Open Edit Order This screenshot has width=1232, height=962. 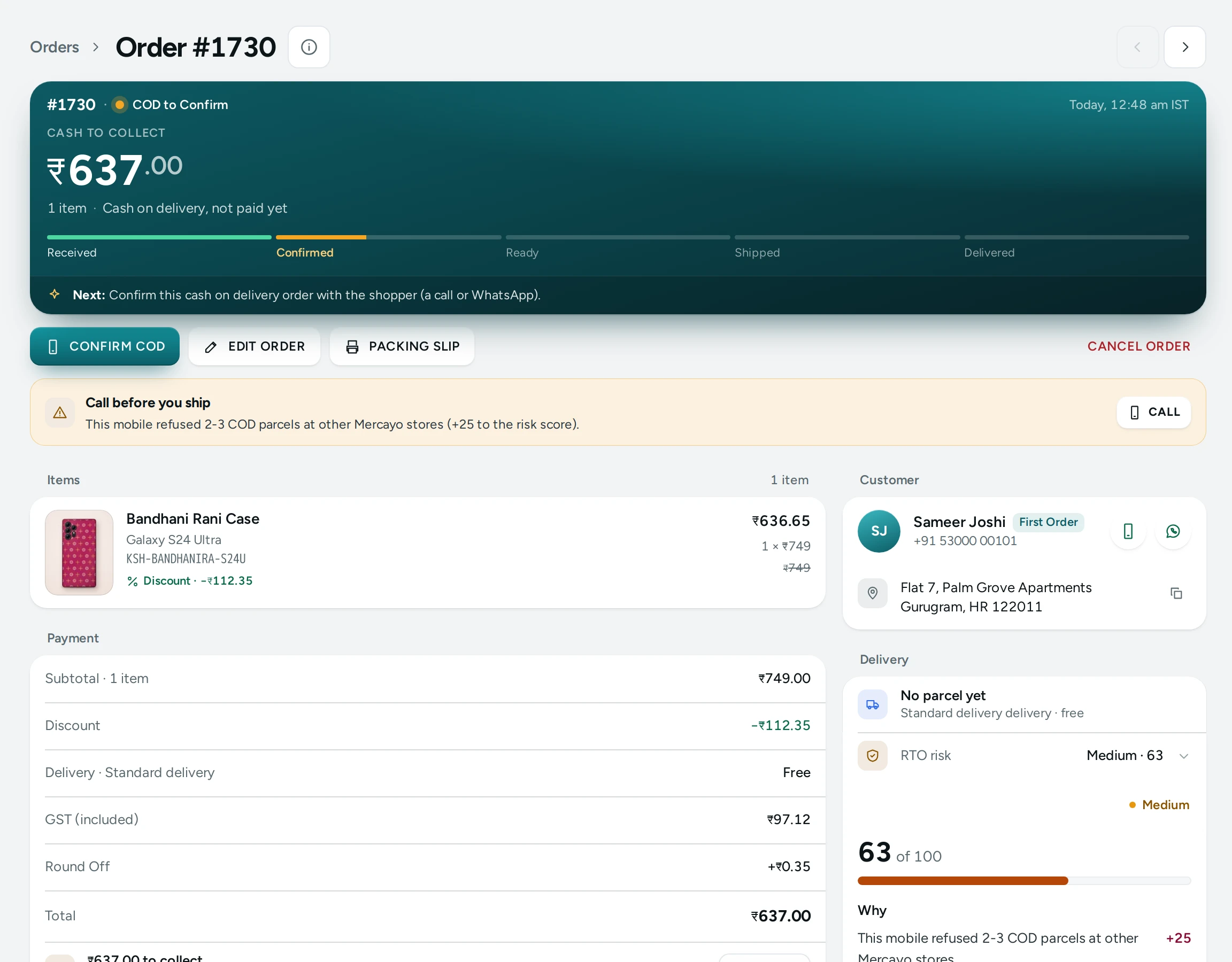(255, 346)
